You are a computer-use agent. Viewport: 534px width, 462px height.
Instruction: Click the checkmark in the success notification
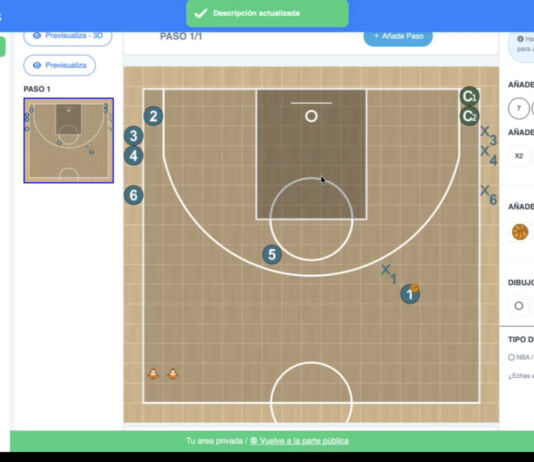tap(200, 13)
